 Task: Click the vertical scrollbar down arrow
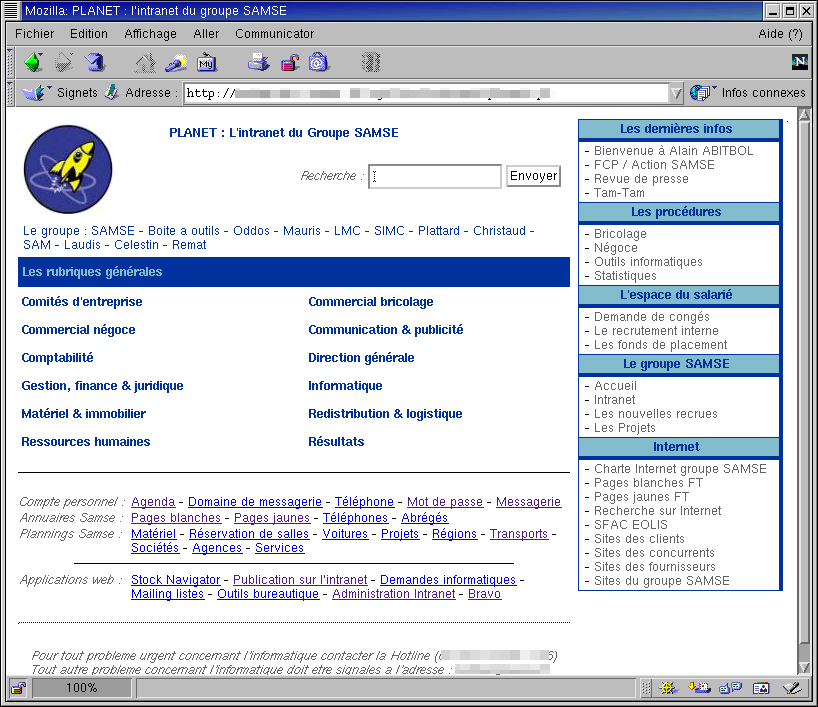click(x=804, y=665)
